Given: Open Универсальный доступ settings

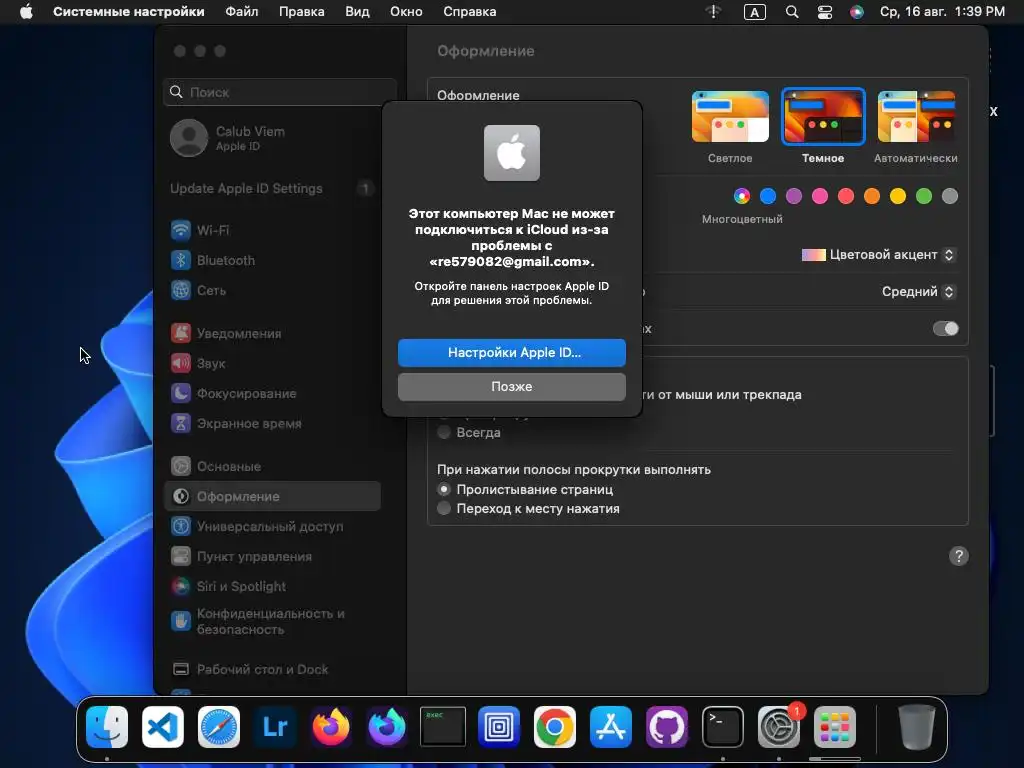Looking at the screenshot, I should pyautogui.click(x=272, y=526).
